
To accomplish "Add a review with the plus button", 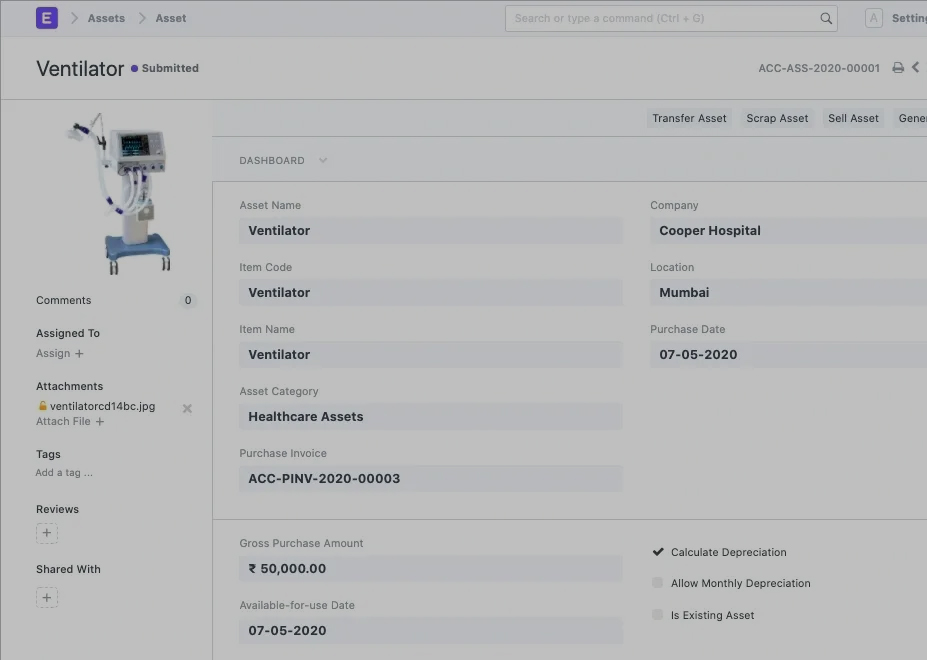I will pyautogui.click(x=47, y=533).
